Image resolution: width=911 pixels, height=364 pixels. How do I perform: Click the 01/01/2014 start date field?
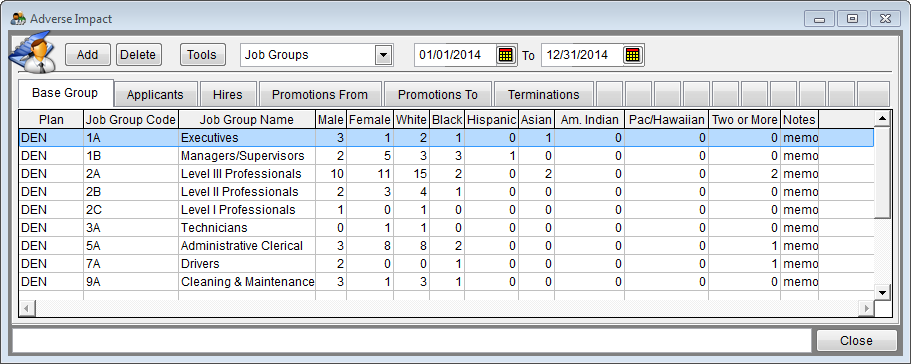(x=456, y=55)
